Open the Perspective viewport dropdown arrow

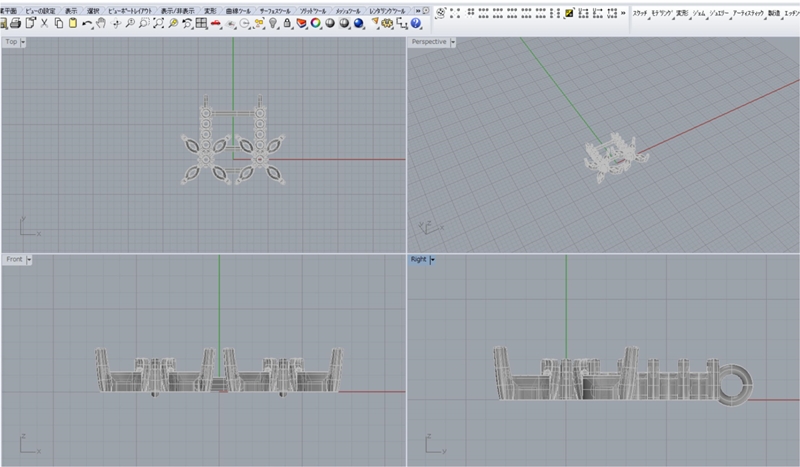[453, 42]
